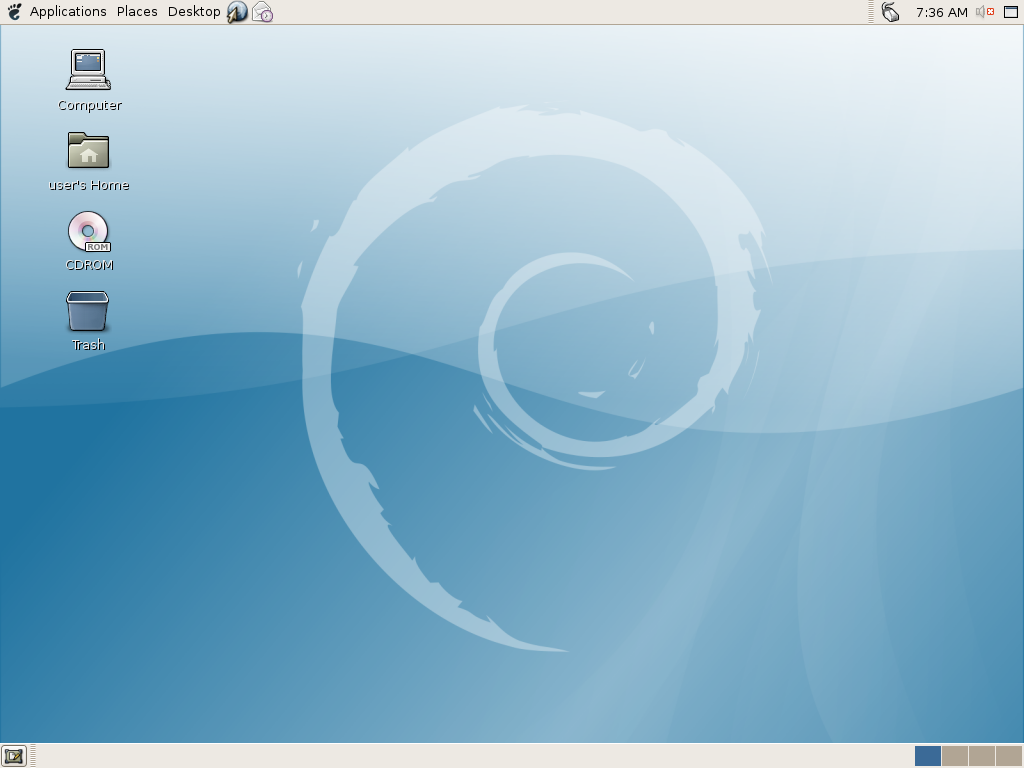Switch to the fourth workspace

point(1008,756)
